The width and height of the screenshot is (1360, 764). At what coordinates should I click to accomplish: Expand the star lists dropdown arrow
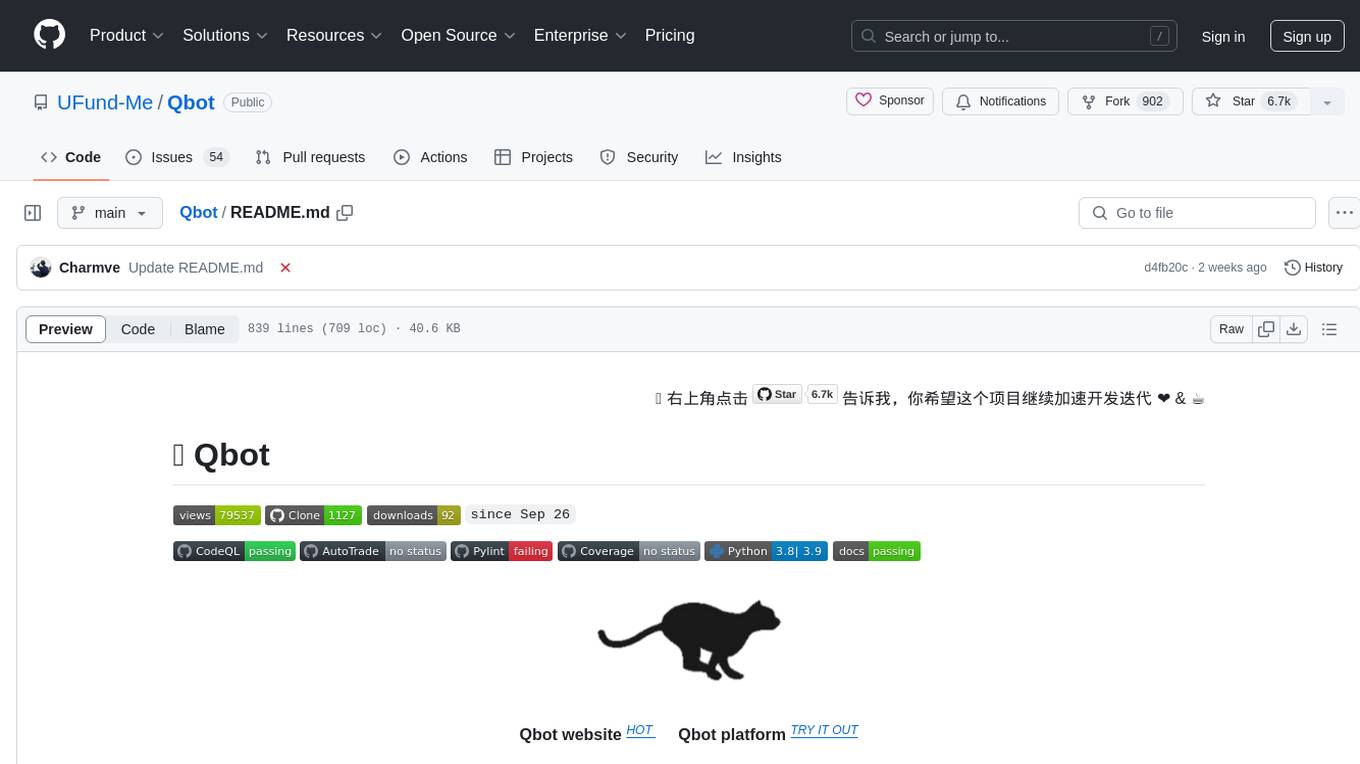pyautogui.click(x=1327, y=102)
